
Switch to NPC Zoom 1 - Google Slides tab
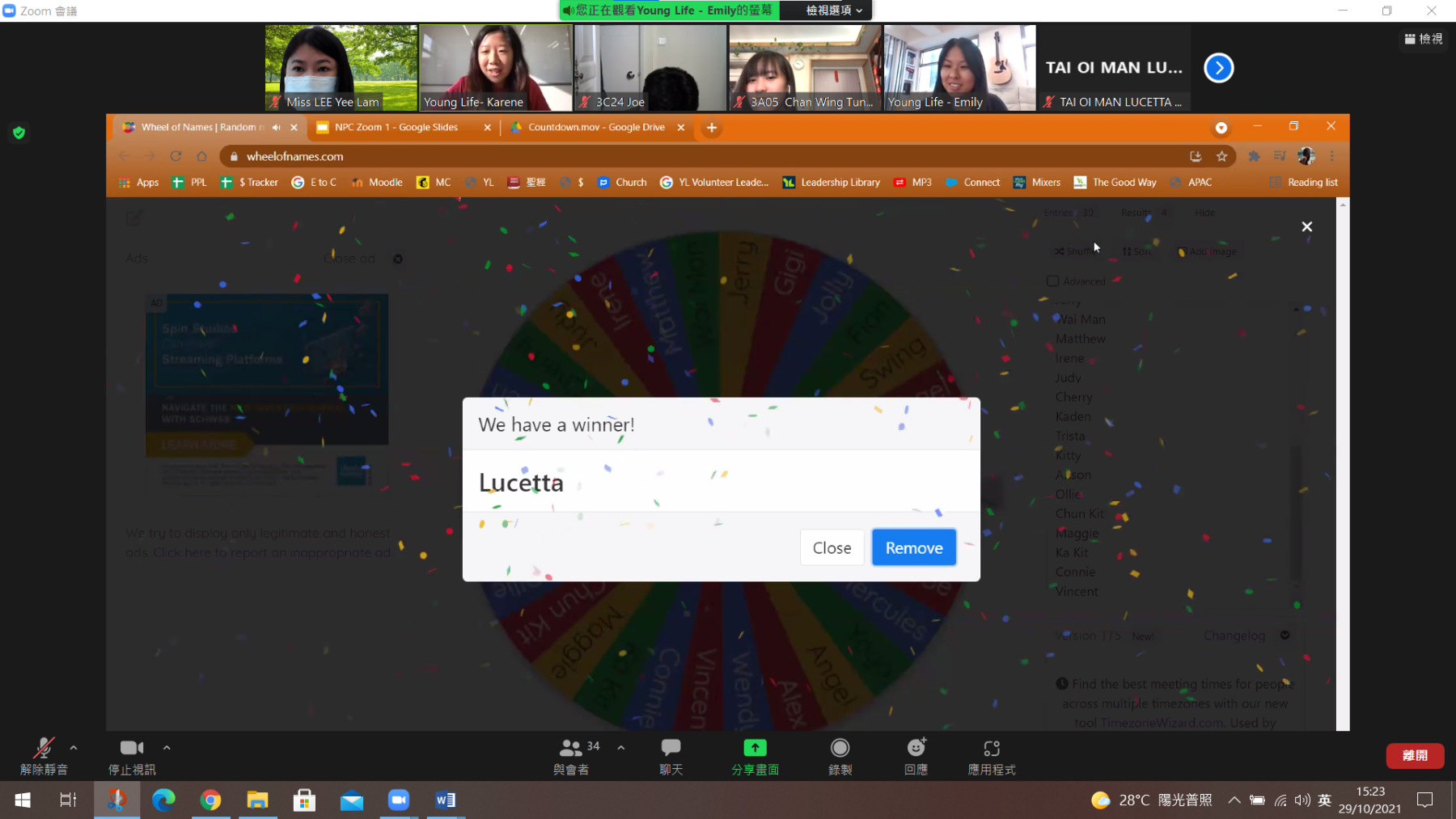[x=396, y=128]
